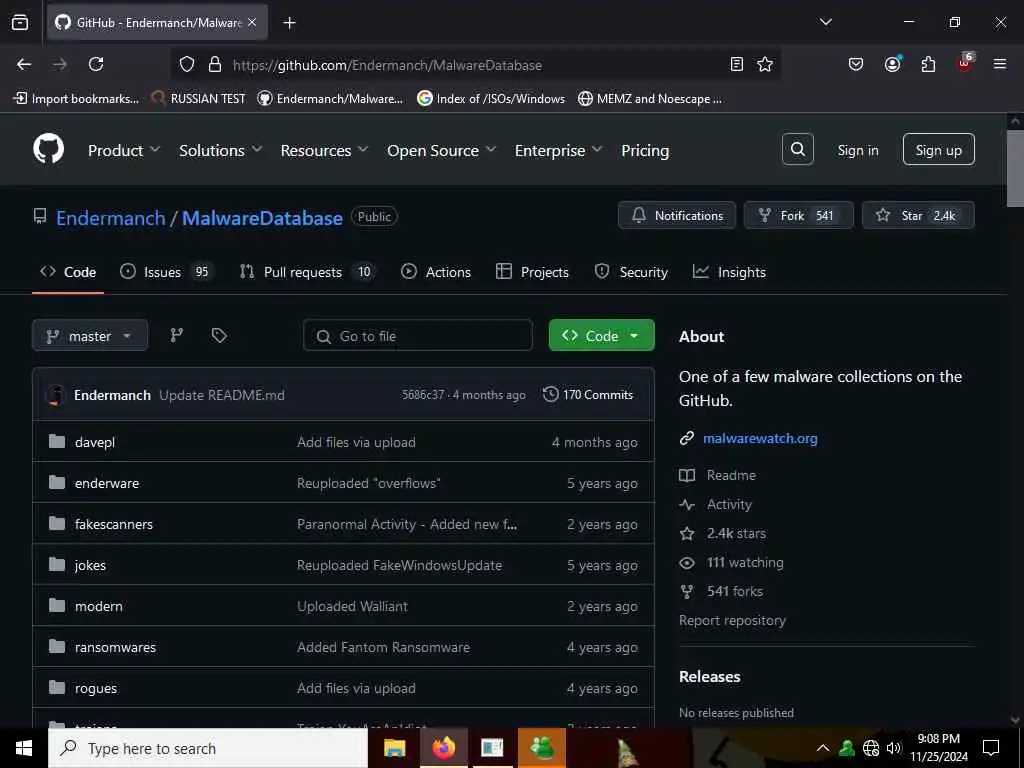View branches via the branch icon
The width and height of the screenshot is (1024, 768).
[x=176, y=335]
